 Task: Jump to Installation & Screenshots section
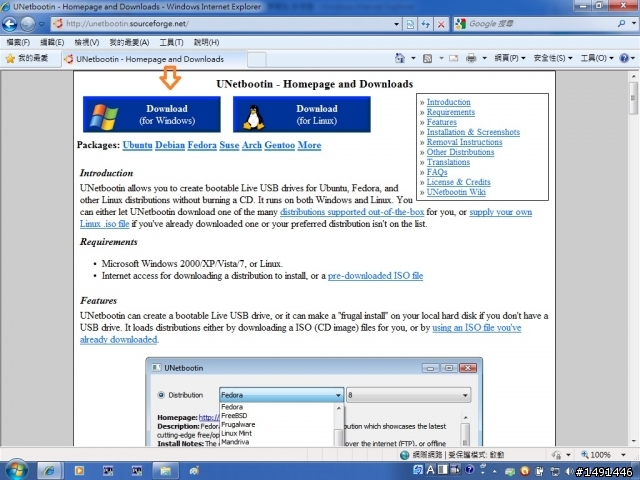coord(473,132)
